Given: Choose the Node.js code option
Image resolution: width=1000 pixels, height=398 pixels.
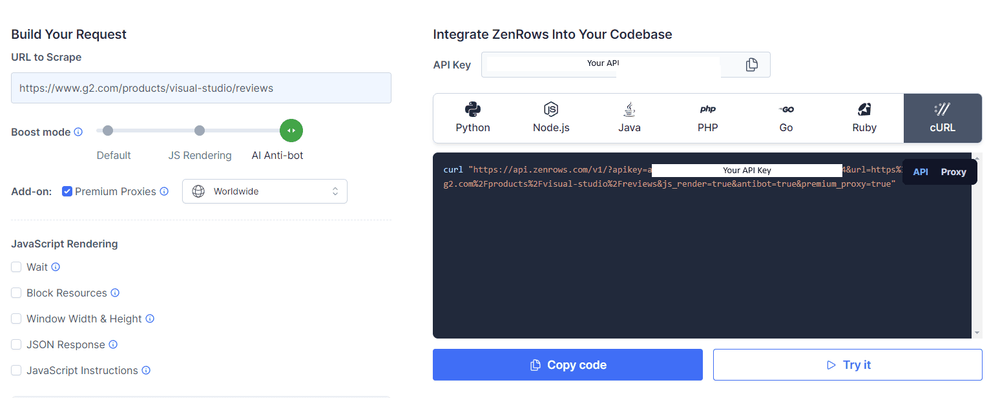Looking at the screenshot, I should (551, 118).
